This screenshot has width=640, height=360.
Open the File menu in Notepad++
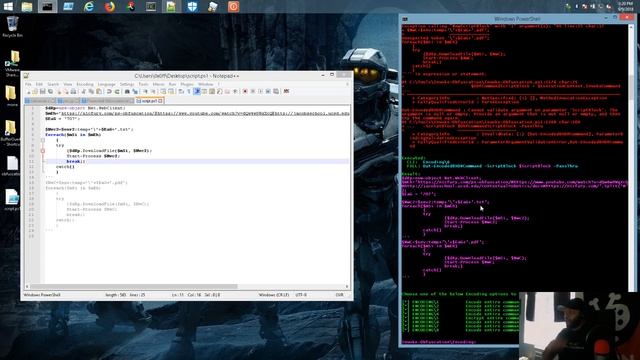(x=28, y=84)
